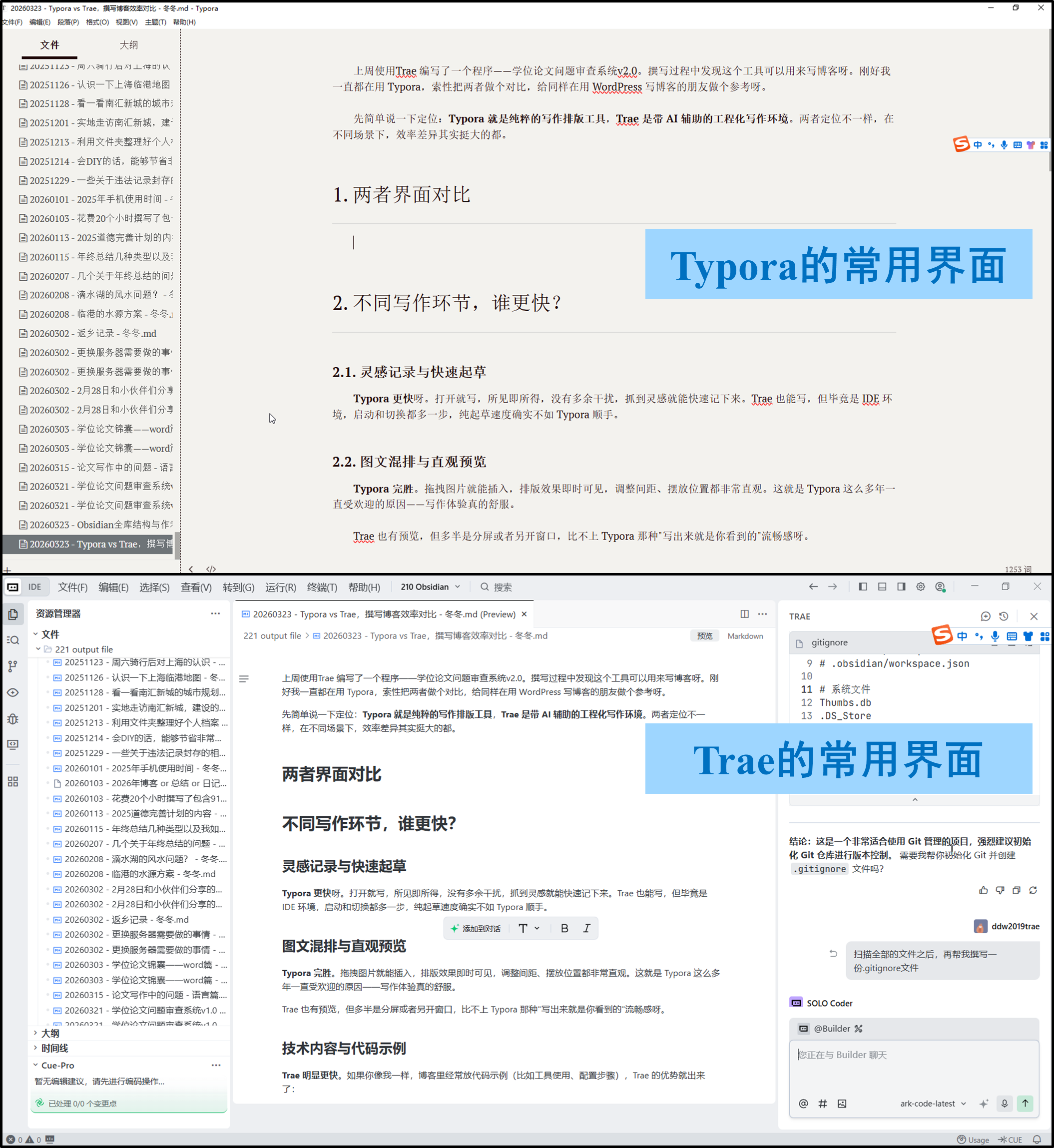Screen dimensions: 1054x1148
Task: Switch the editor to 预览 preview mode
Action: click(x=705, y=635)
